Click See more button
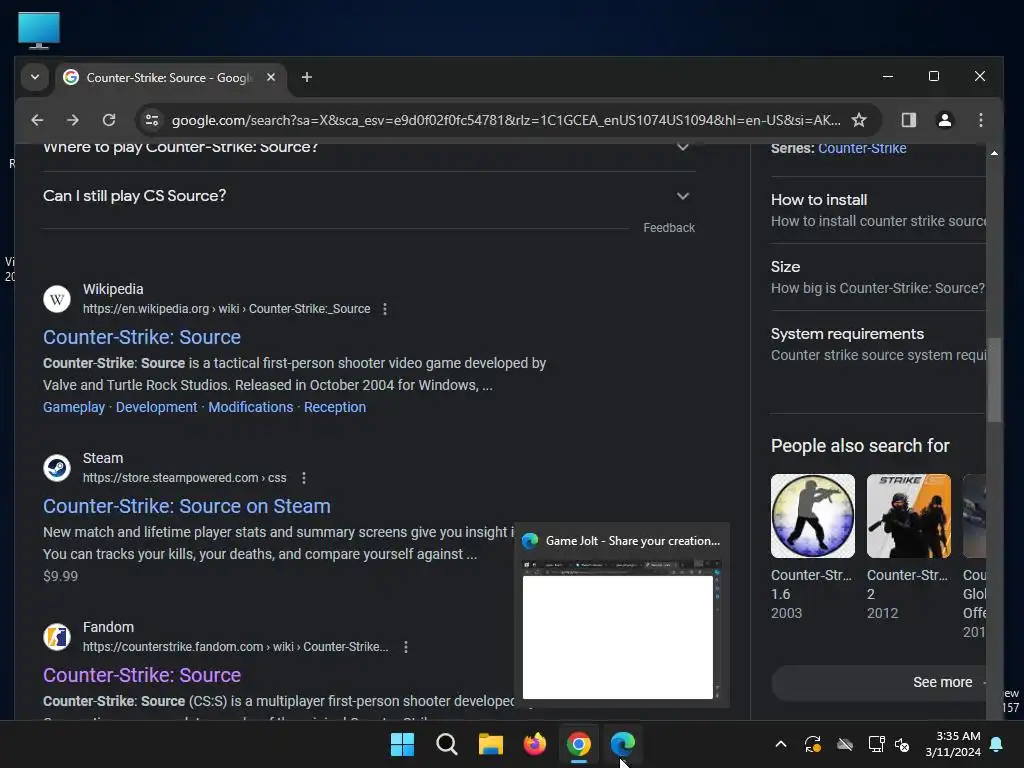Image resolution: width=1024 pixels, height=768 pixels. [x=879, y=682]
